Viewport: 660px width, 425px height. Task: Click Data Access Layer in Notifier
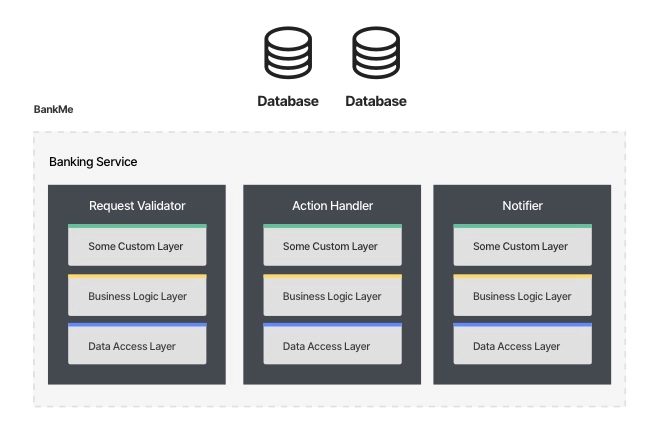click(x=522, y=344)
